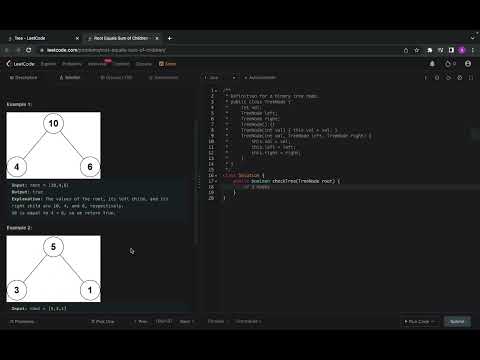
Task: Open the Contribute dropdown
Action: click(x=248, y=321)
